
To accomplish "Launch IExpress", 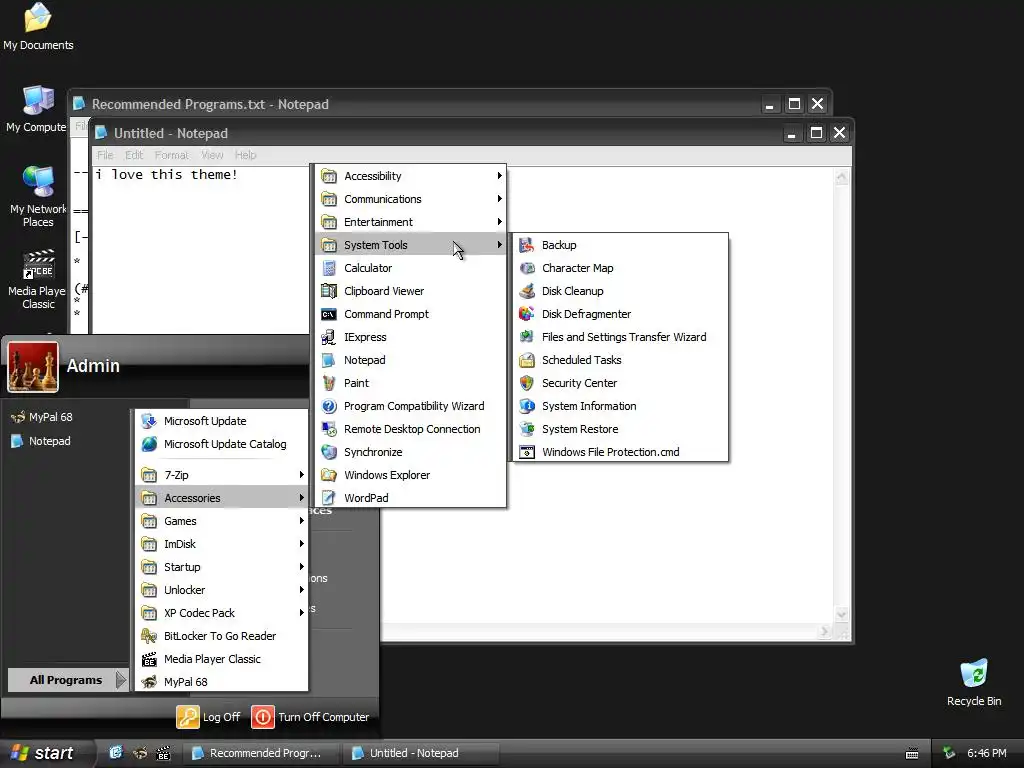I will click(411, 337).
